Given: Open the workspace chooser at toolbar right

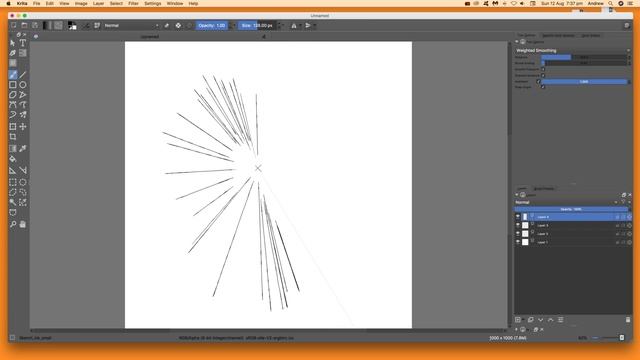Looking at the screenshot, I should pos(627,25).
